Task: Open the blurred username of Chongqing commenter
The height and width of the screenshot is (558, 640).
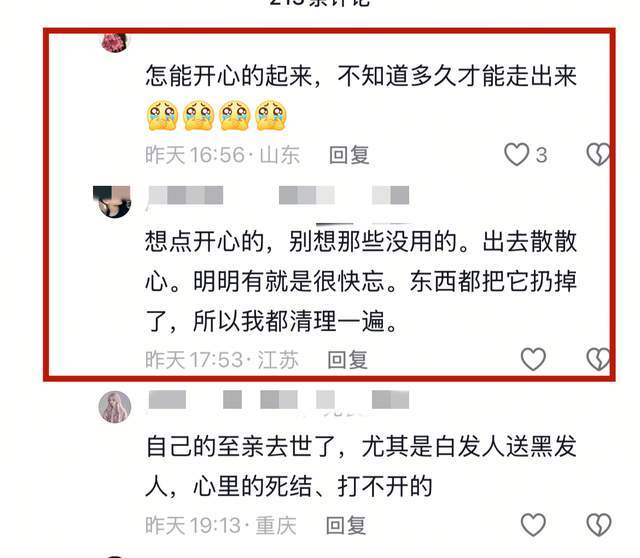Action: tap(279, 399)
